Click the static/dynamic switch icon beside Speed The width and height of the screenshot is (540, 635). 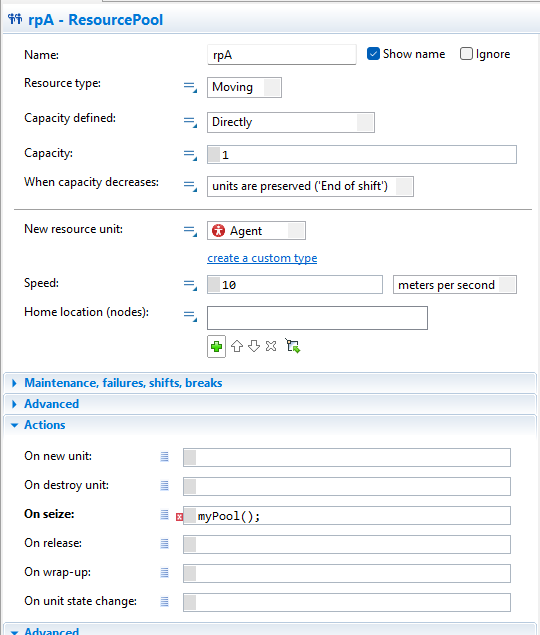point(190,285)
